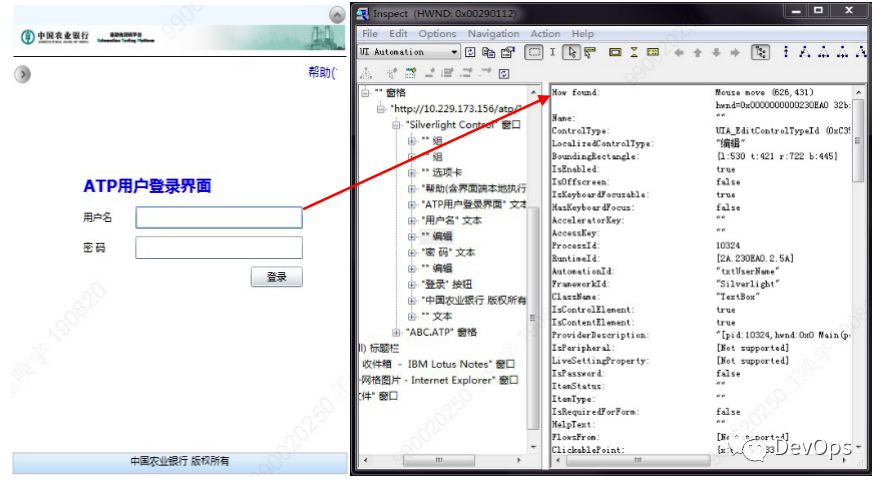Click the "Silverlight" FrameworkId value

(x=748, y=284)
